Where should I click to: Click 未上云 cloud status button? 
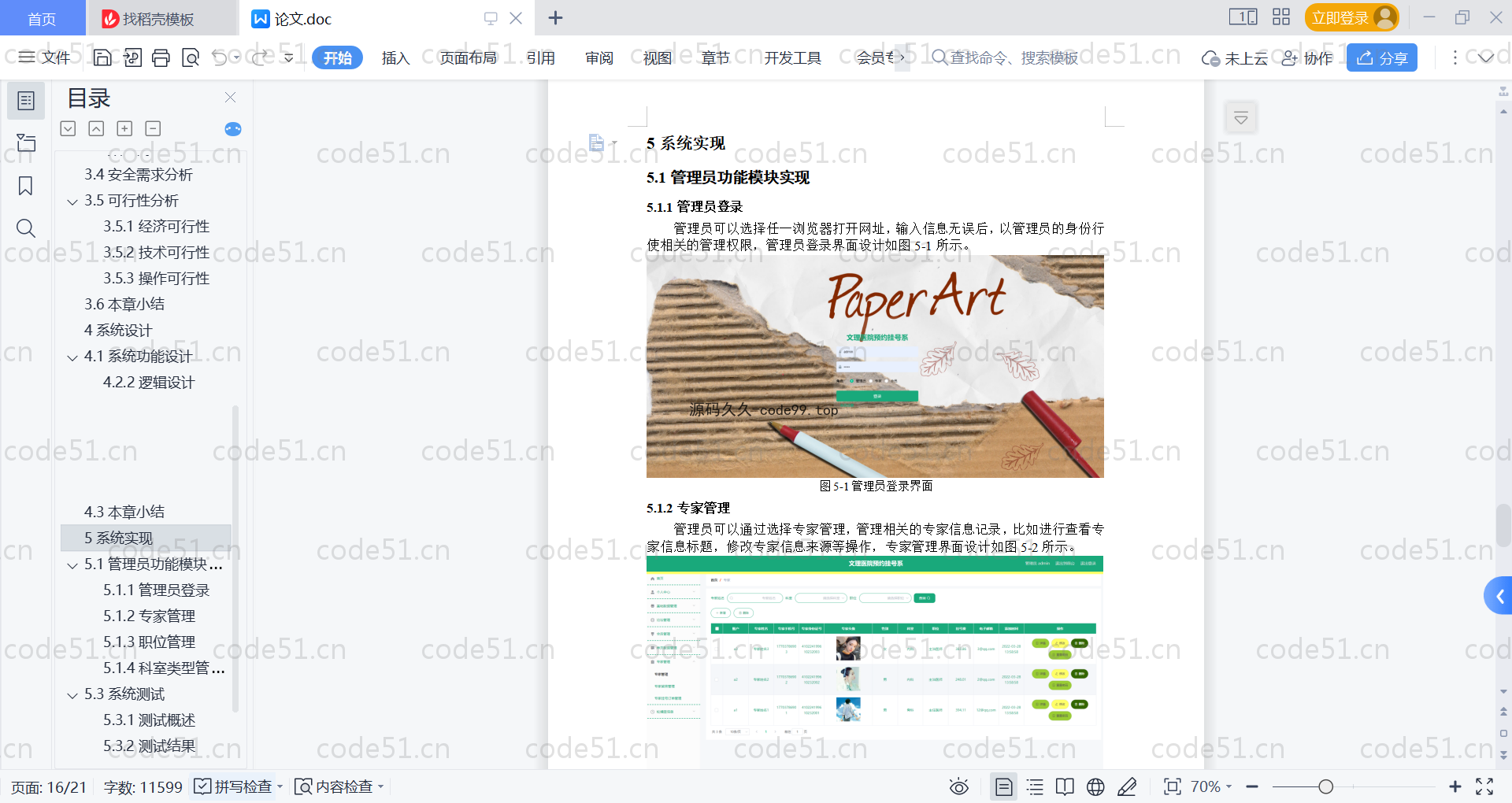[1235, 57]
